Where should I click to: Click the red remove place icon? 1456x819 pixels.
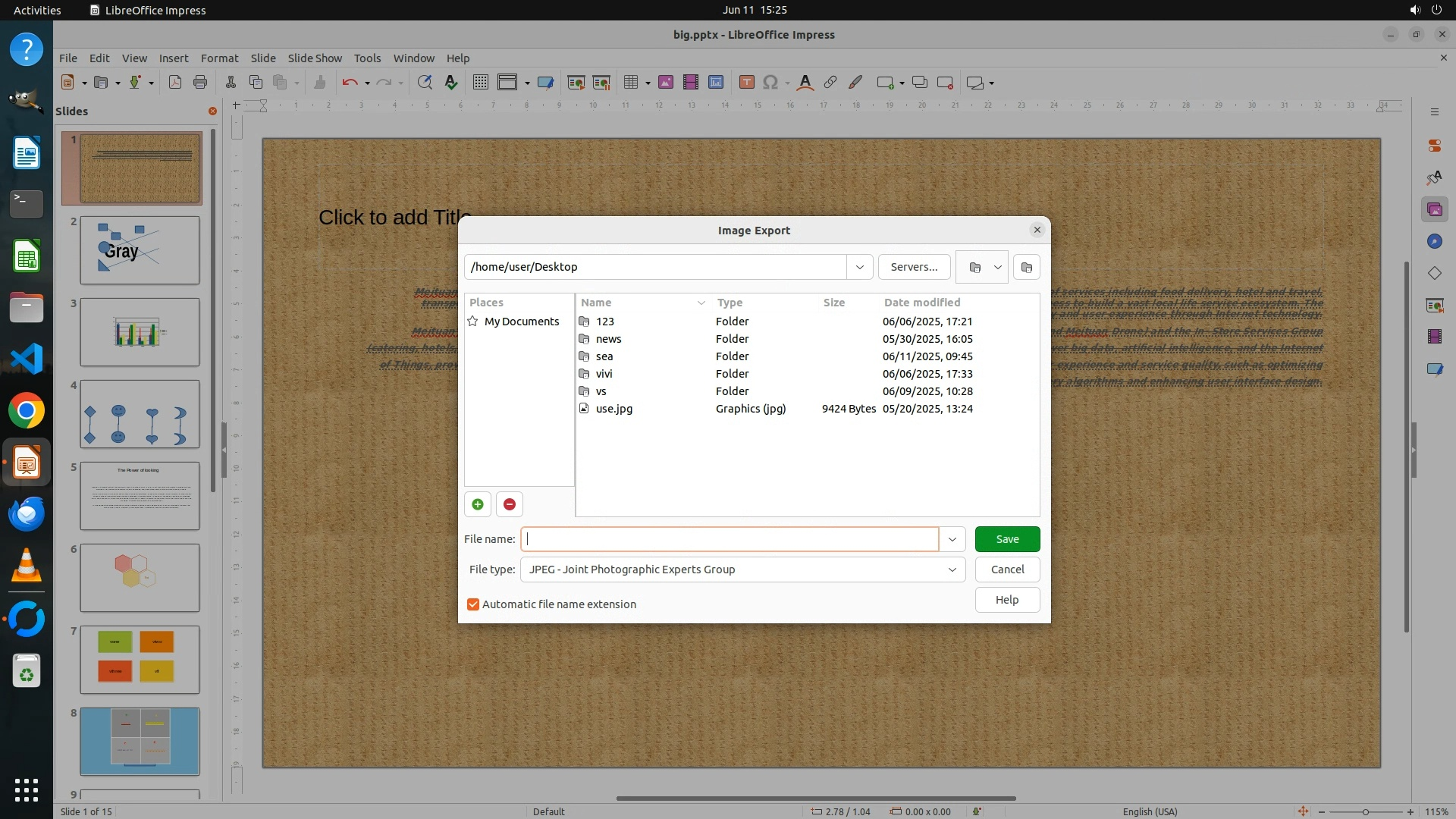510,504
